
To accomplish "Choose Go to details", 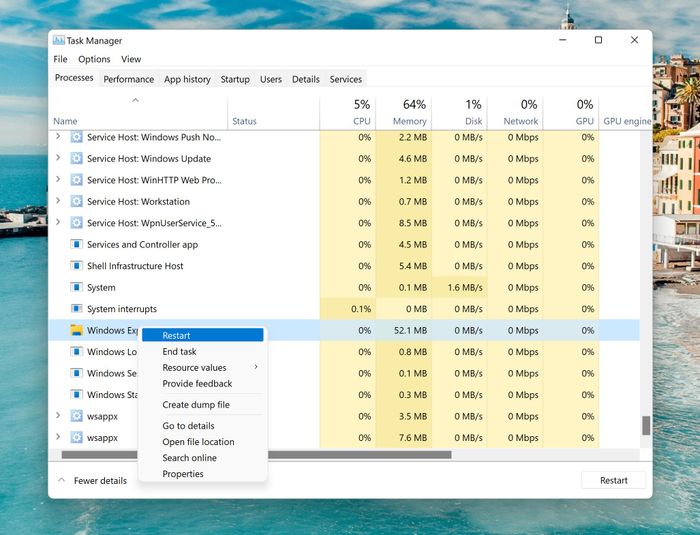I will click(203, 426).
